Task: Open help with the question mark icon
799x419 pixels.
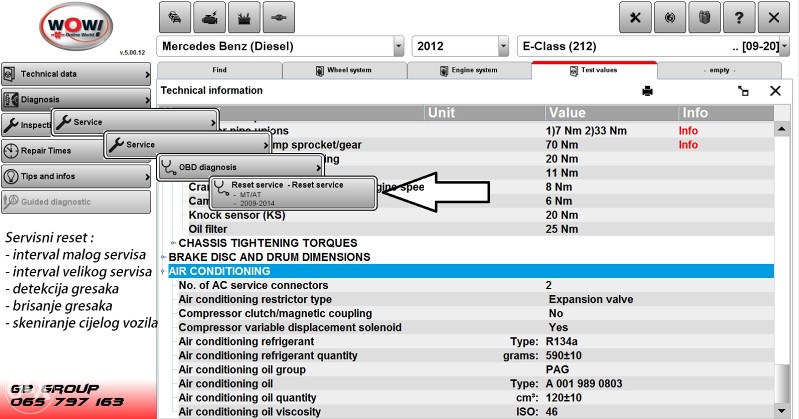Action: click(x=739, y=18)
